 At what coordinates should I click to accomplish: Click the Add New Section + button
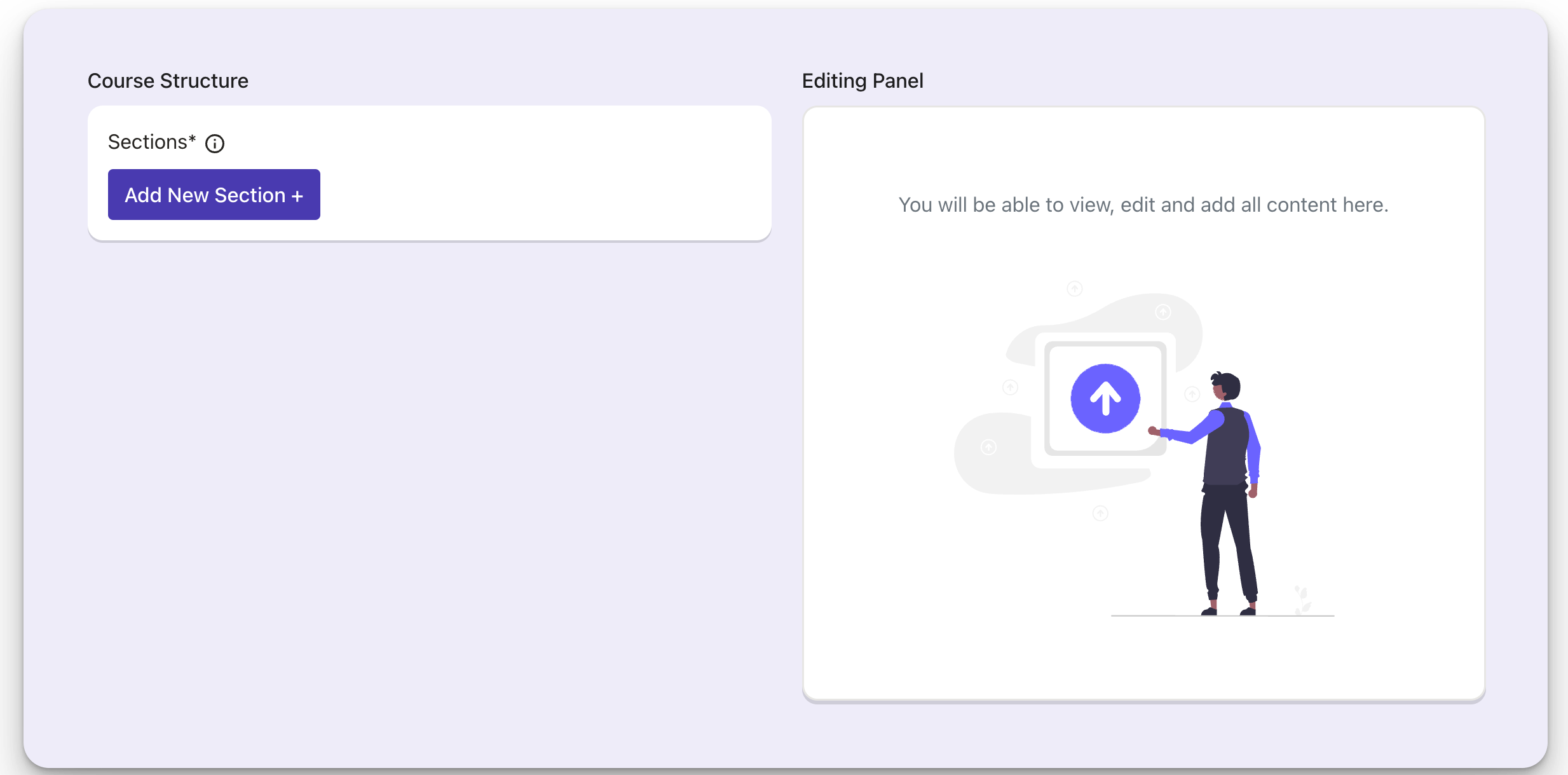[x=214, y=195]
